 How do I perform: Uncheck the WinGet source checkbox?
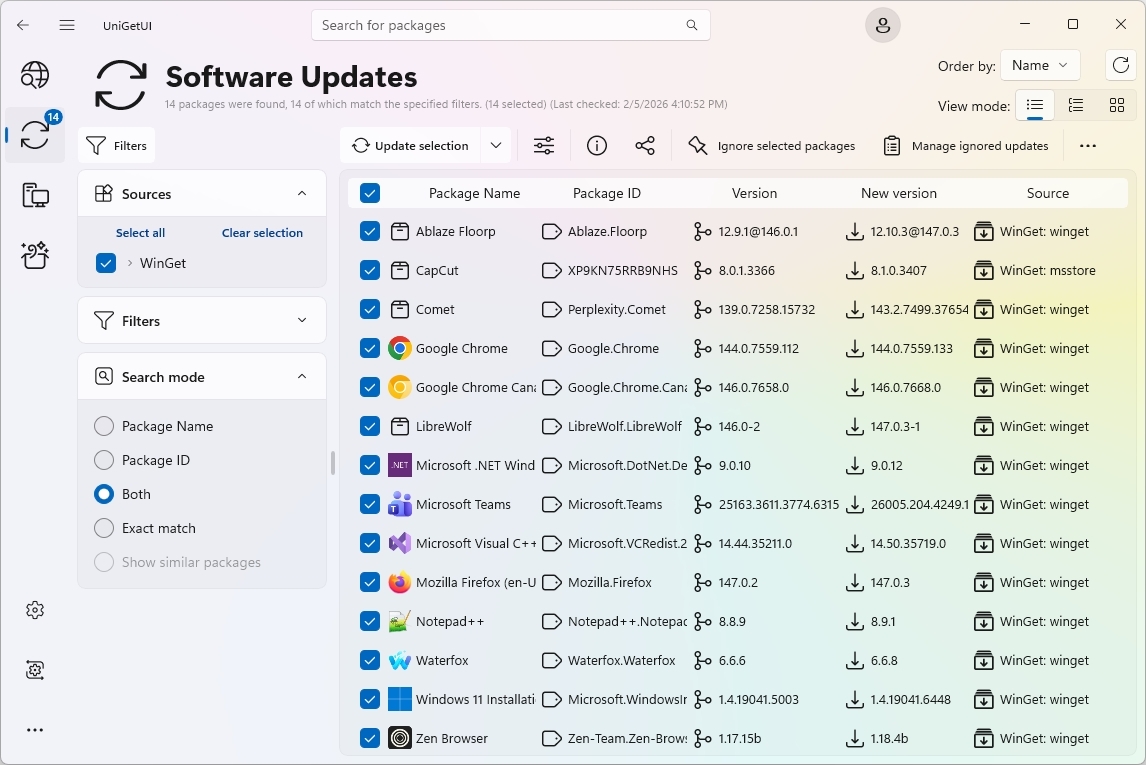point(105,263)
